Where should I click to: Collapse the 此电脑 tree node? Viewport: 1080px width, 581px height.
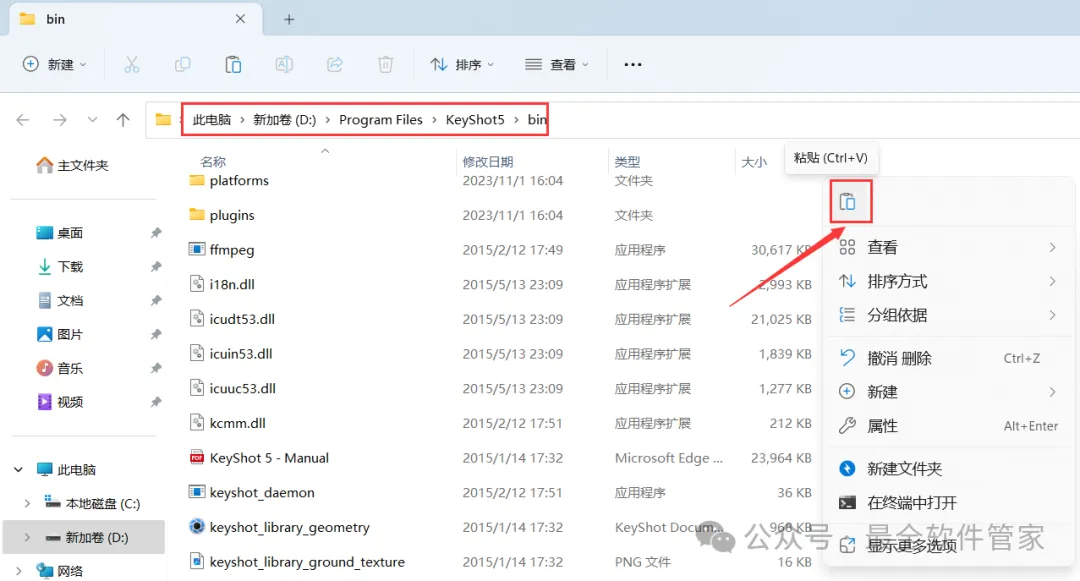[x=19, y=469]
